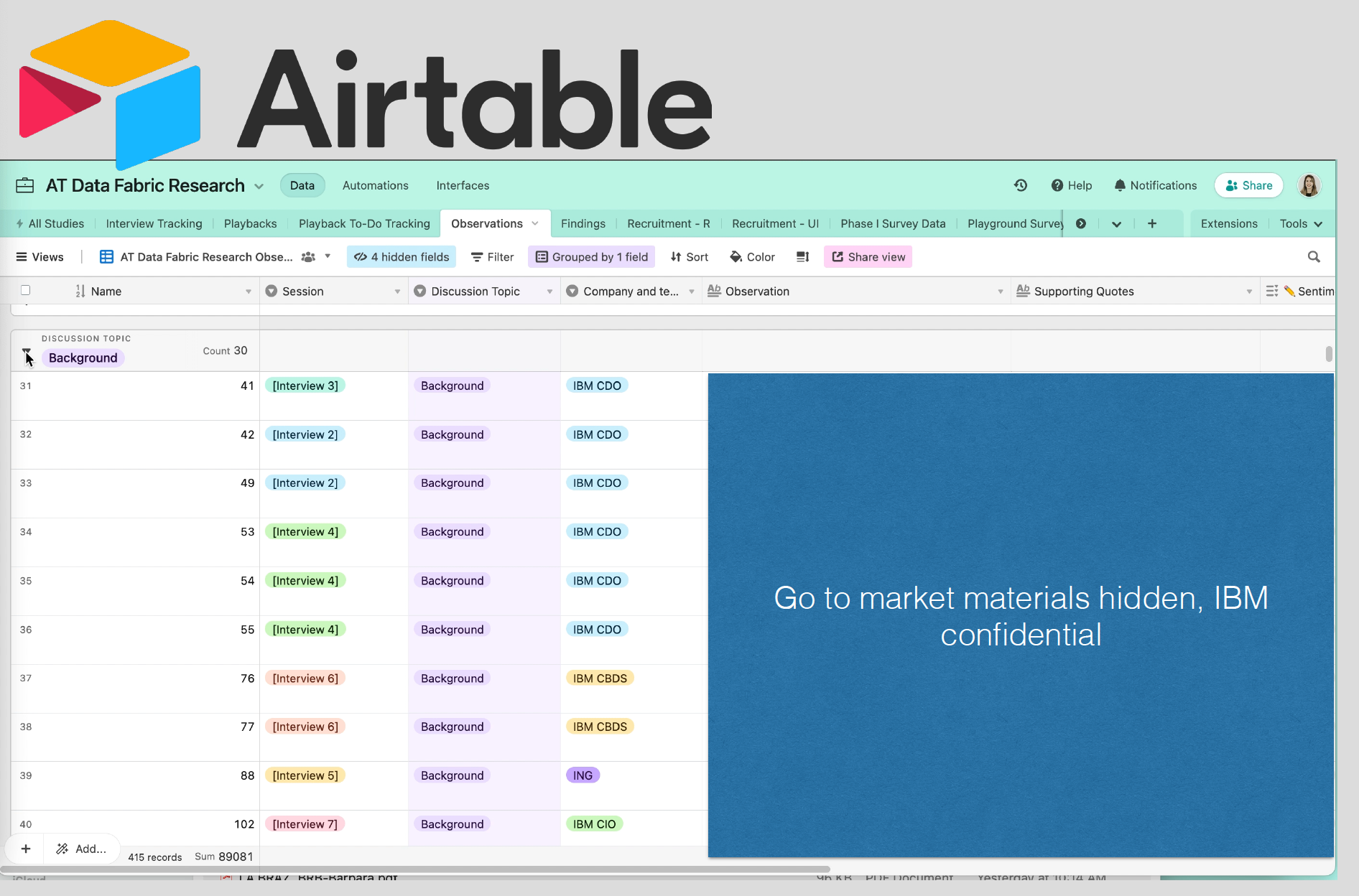The image size is (1359, 896).
Task: Open the Tools dropdown
Action: (1301, 223)
